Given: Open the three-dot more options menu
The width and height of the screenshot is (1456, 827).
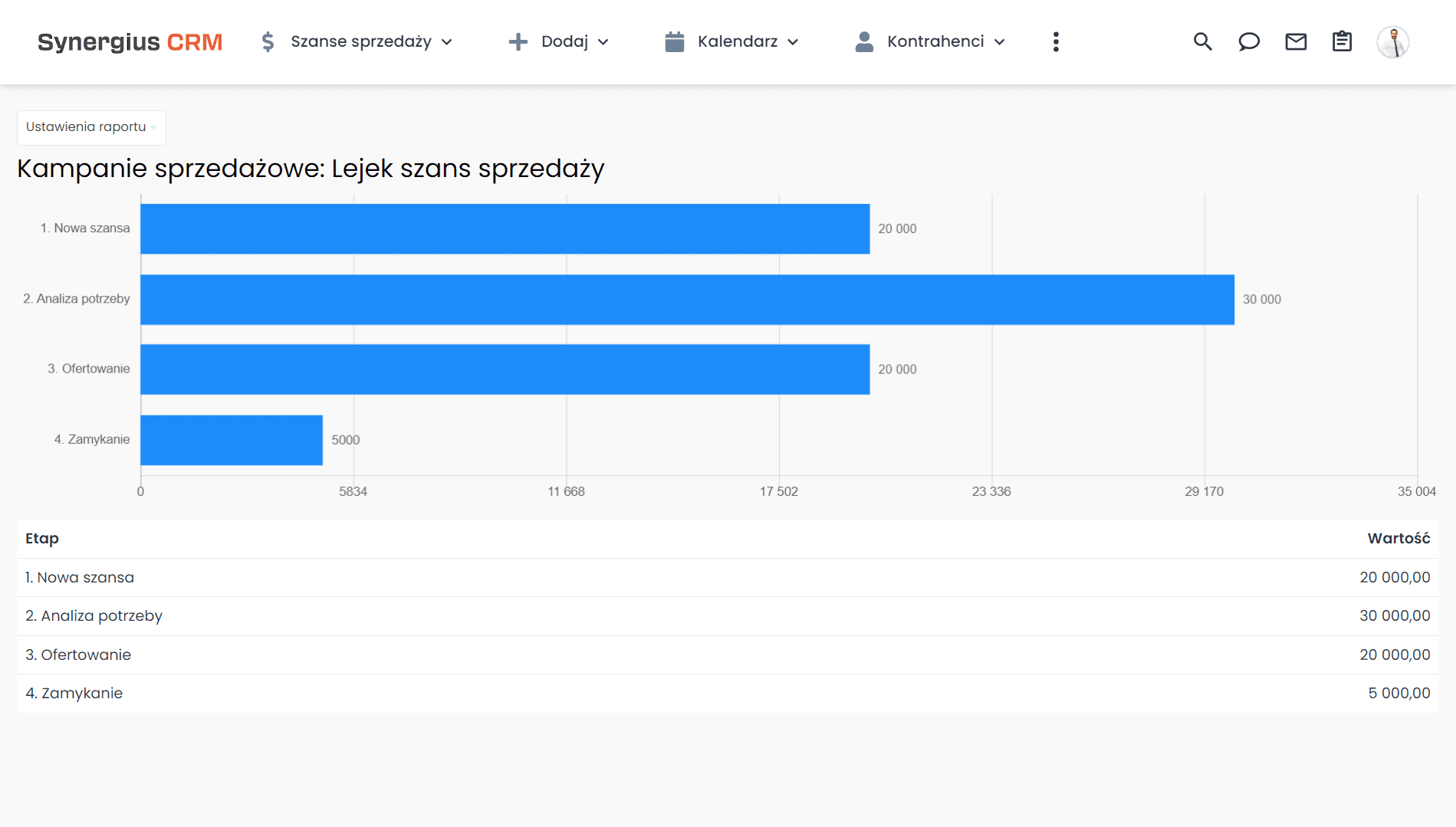Looking at the screenshot, I should click(x=1056, y=42).
